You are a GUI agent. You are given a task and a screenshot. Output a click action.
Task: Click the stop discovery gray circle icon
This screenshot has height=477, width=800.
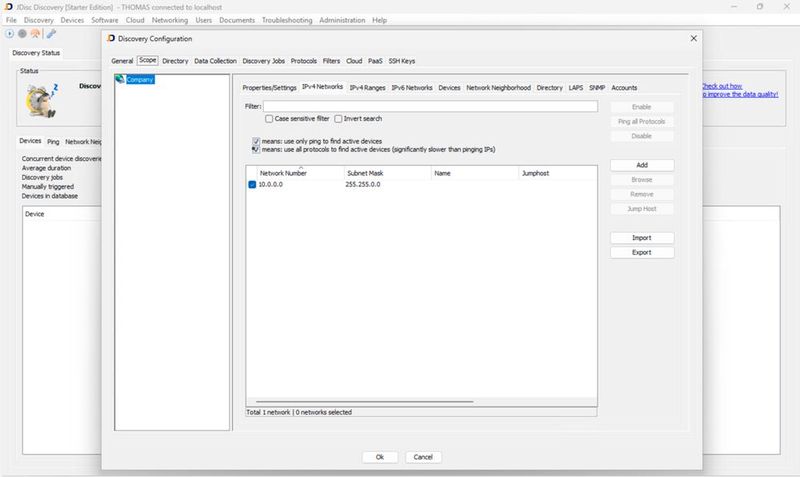[x=22, y=34]
